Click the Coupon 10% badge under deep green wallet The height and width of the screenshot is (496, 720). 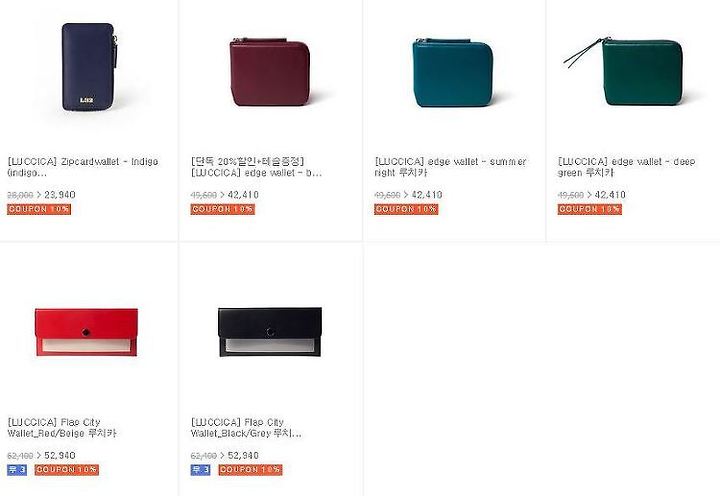590,209
